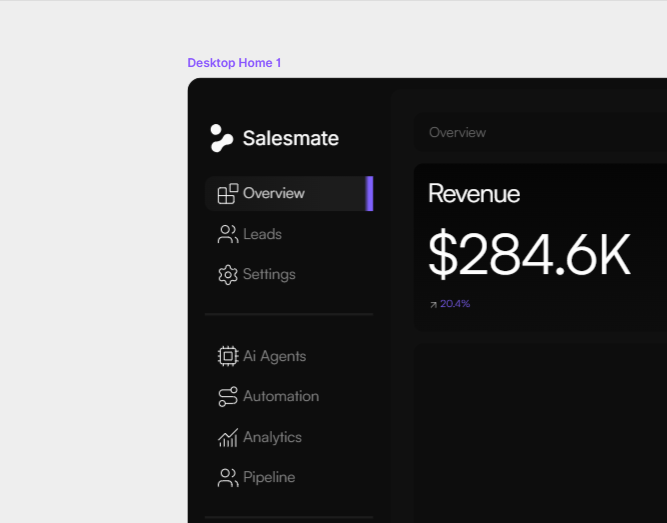This screenshot has width=667, height=523.
Task: Click the Salesmate brand name
Action: (291, 138)
